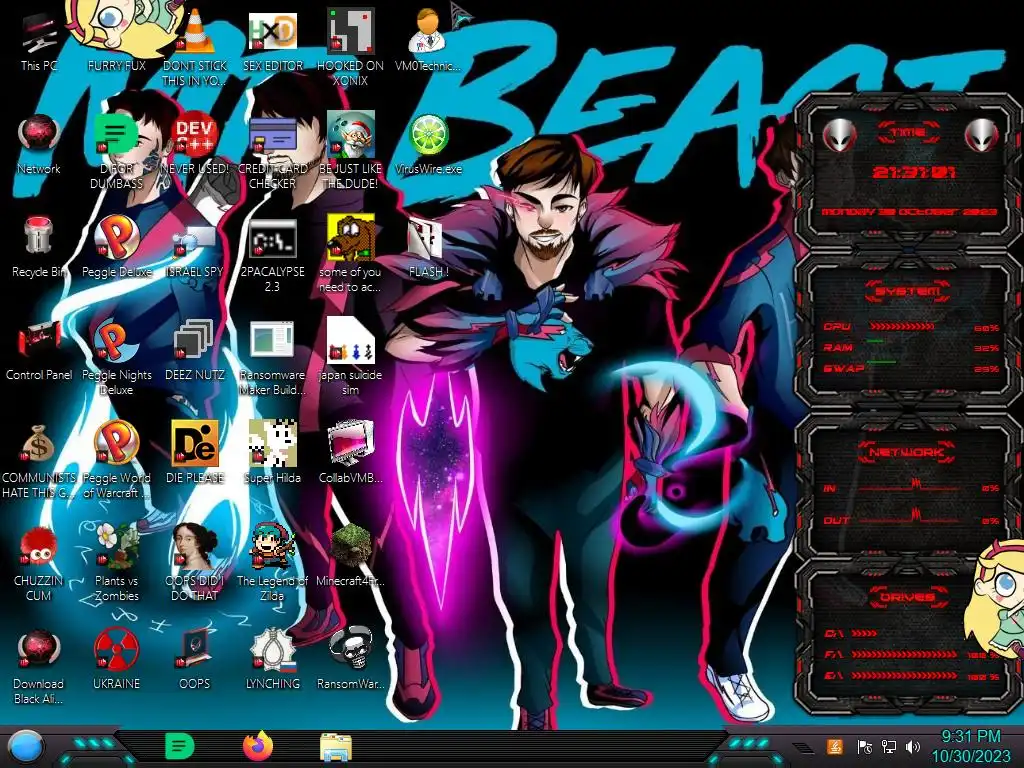This screenshot has height=768, width=1024.
Task: Click the CPU usage bar in SYSTEM widget
Action: (x=902, y=327)
